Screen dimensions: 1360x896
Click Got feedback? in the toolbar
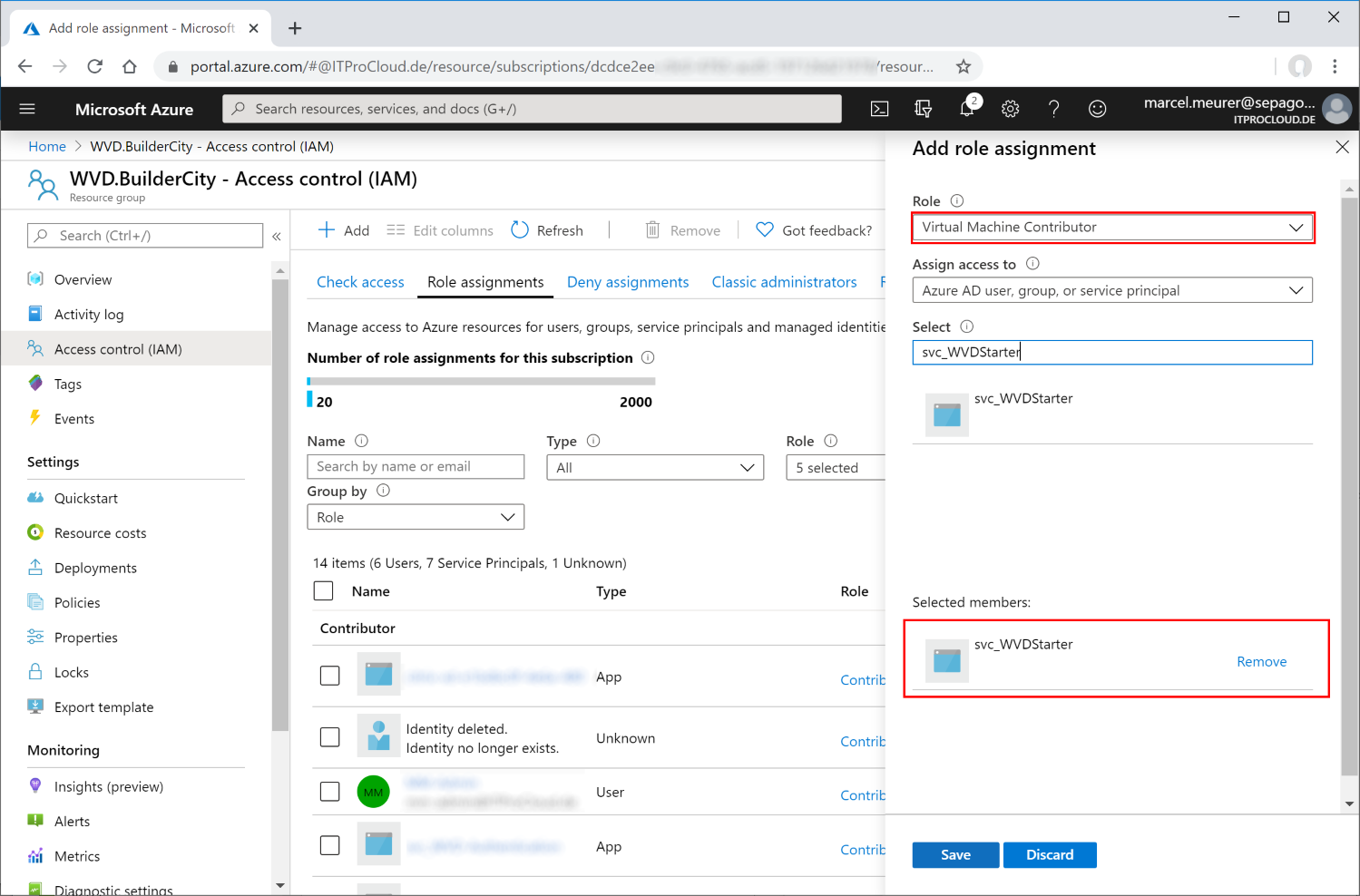click(814, 230)
